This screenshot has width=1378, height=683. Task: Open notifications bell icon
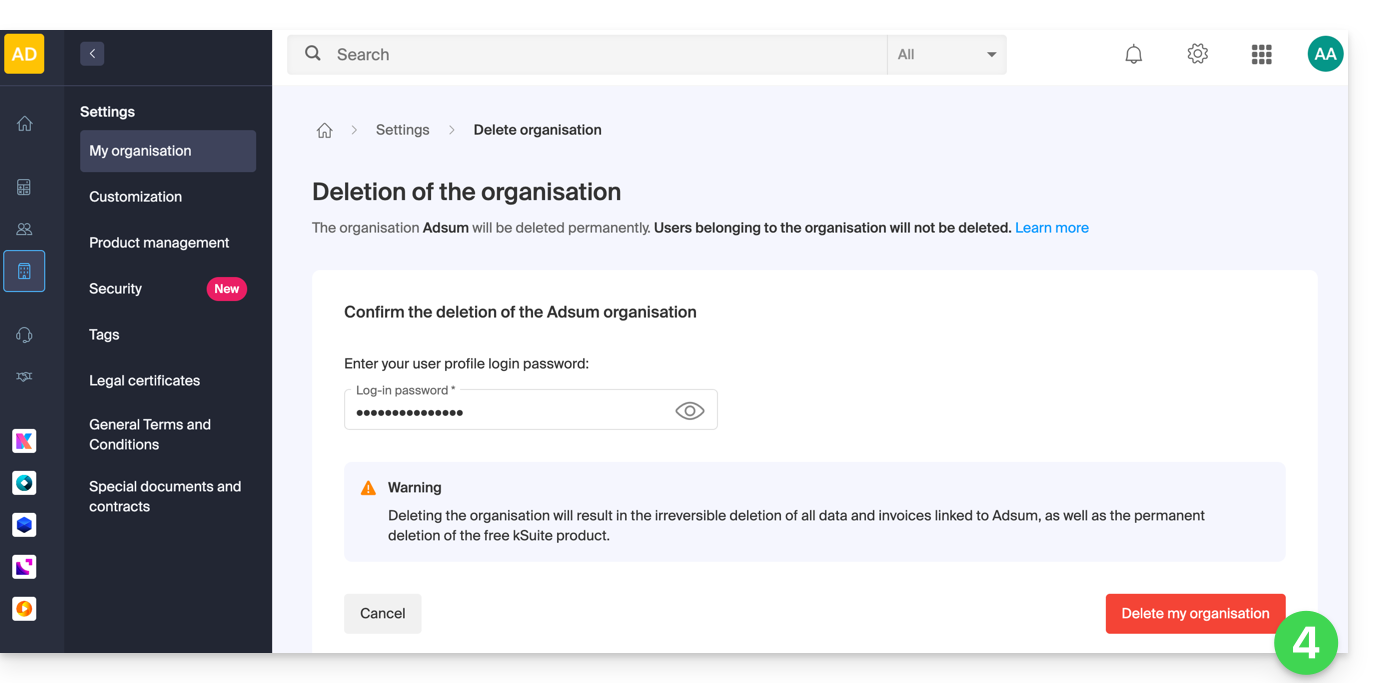(1133, 55)
